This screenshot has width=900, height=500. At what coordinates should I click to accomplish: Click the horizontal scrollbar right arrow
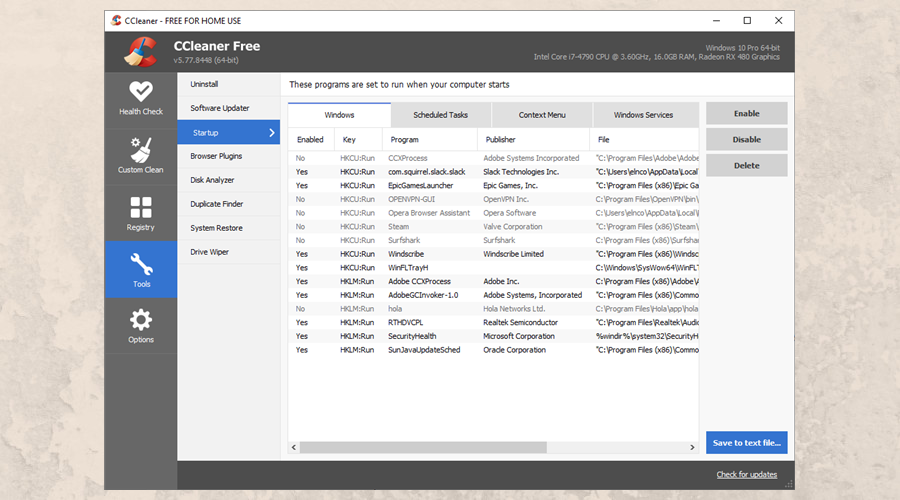692,447
